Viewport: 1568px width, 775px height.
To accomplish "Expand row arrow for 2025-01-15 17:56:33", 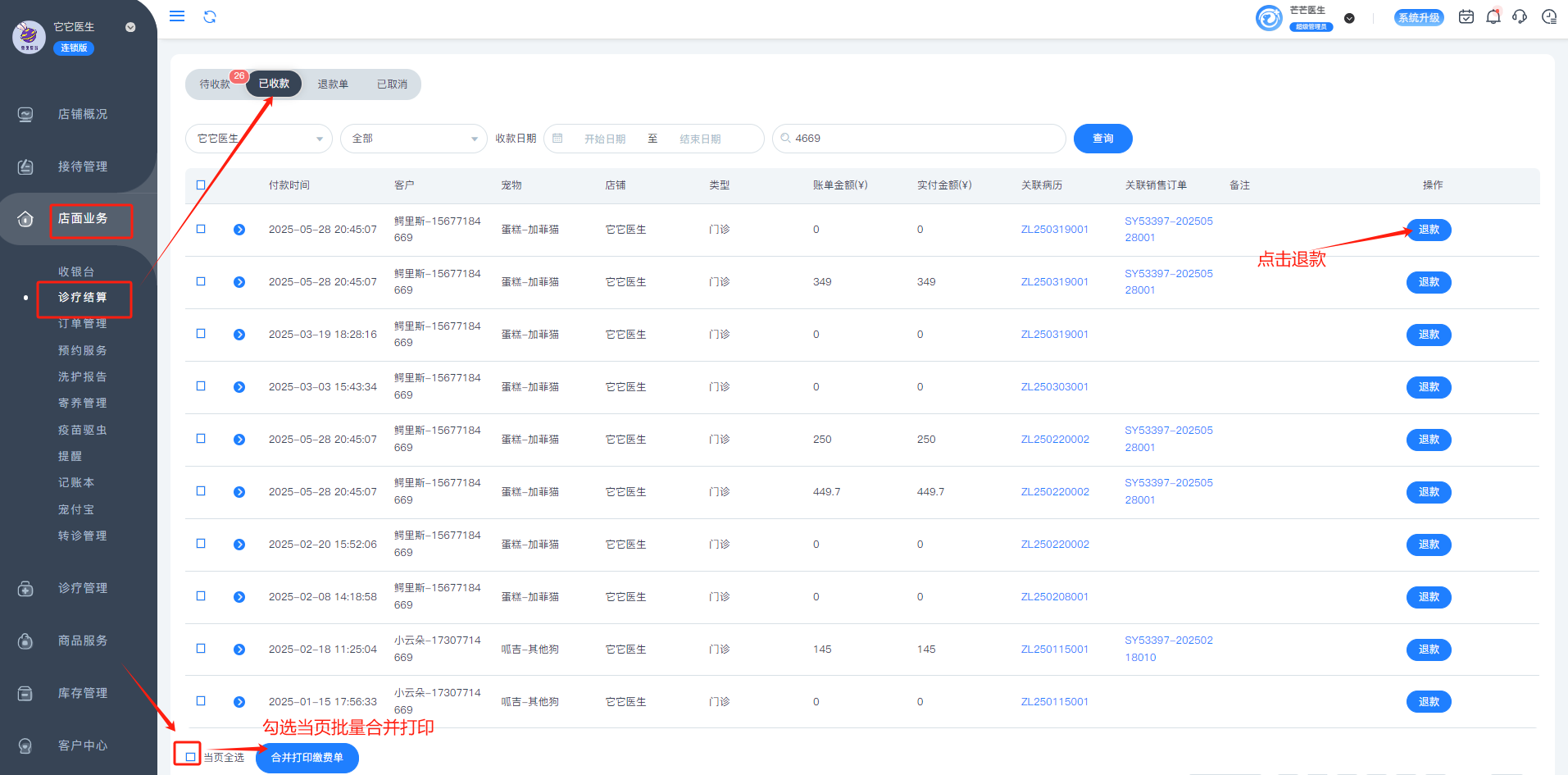I will click(x=239, y=702).
